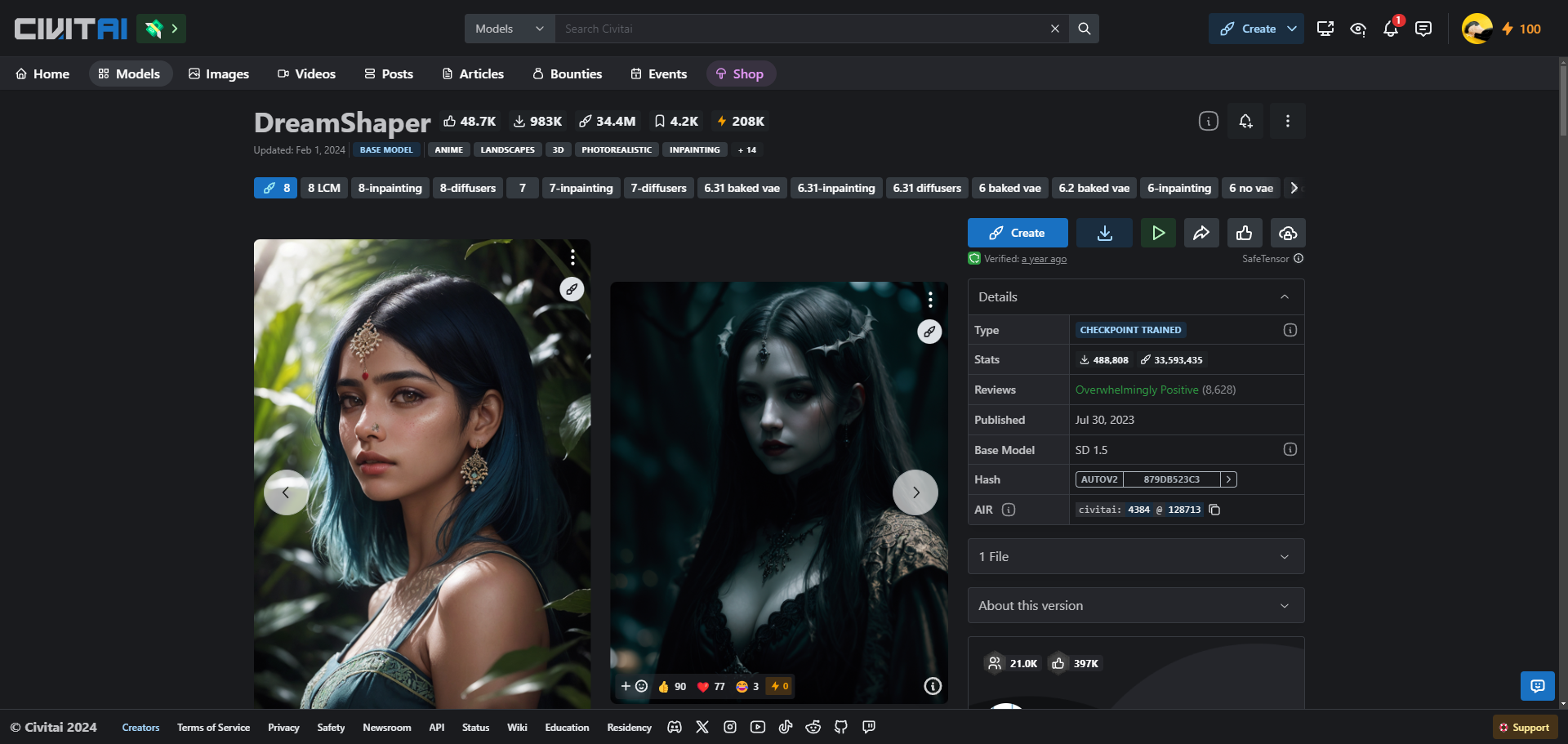Image resolution: width=1568 pixels, height=744 pixels.
Task: Open the AIR info icon
Action: (1009, 510)
